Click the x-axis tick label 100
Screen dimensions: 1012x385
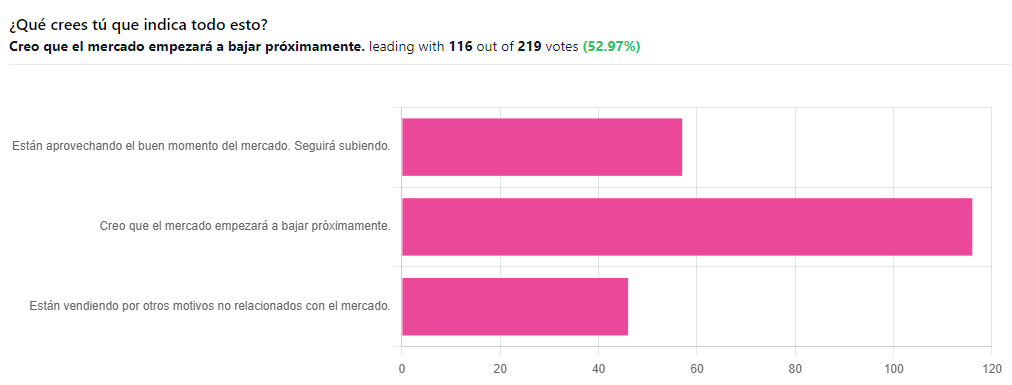[893, 368]
